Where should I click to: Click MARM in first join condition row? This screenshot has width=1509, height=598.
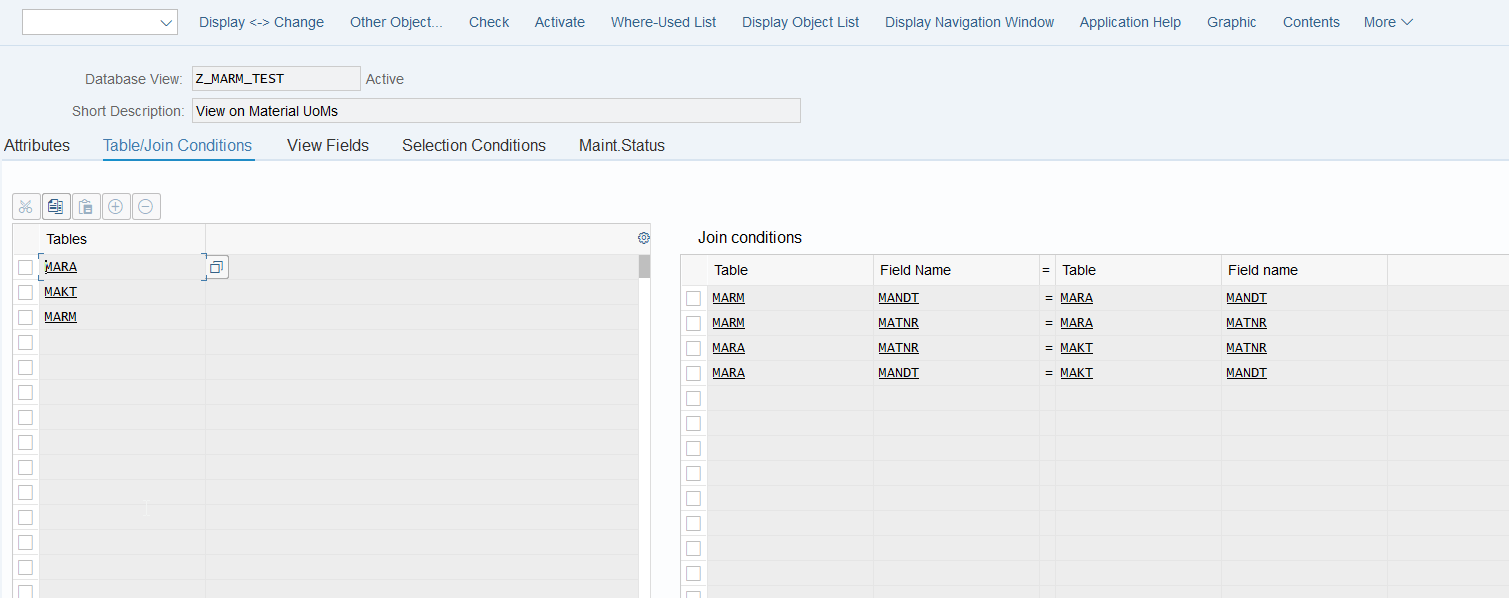click(728, 298)
